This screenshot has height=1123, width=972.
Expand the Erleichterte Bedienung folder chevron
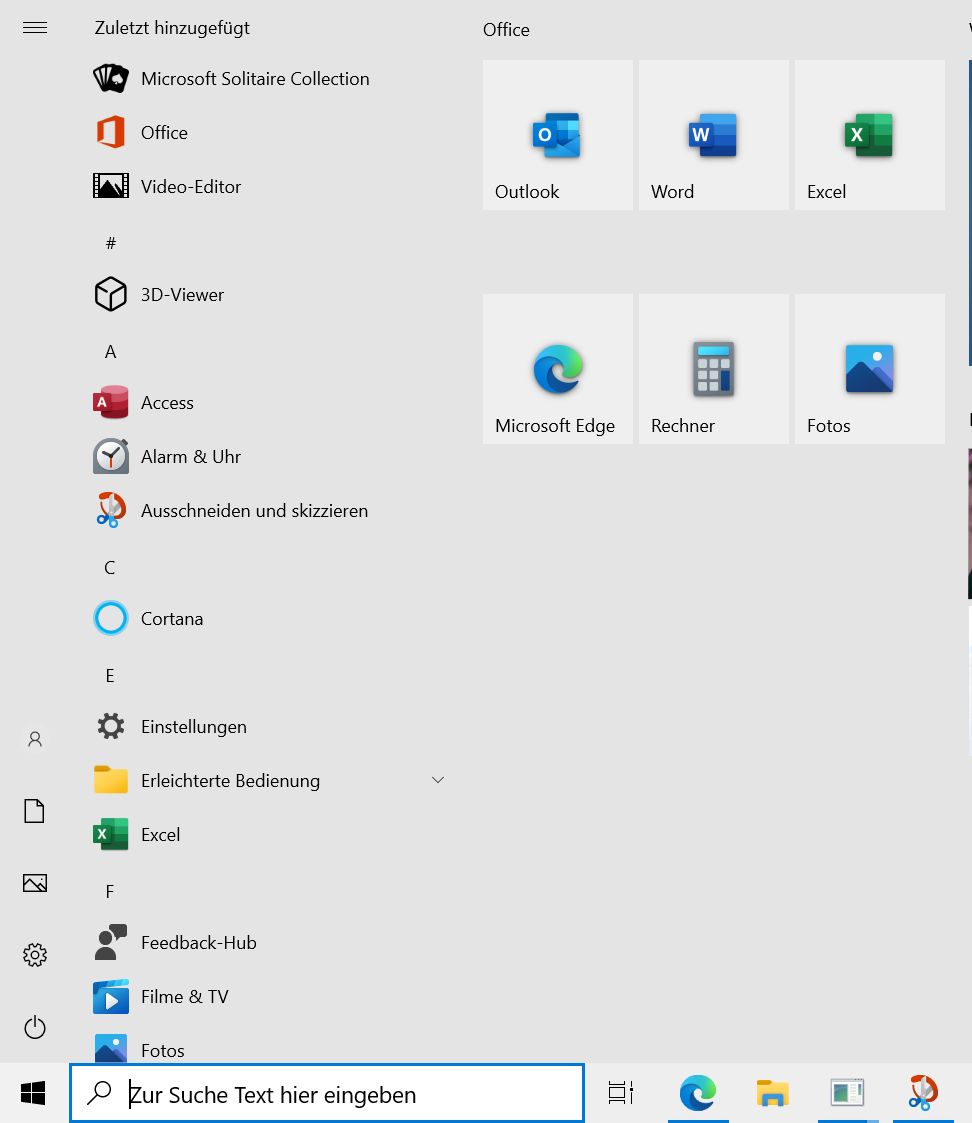(438, 780)
